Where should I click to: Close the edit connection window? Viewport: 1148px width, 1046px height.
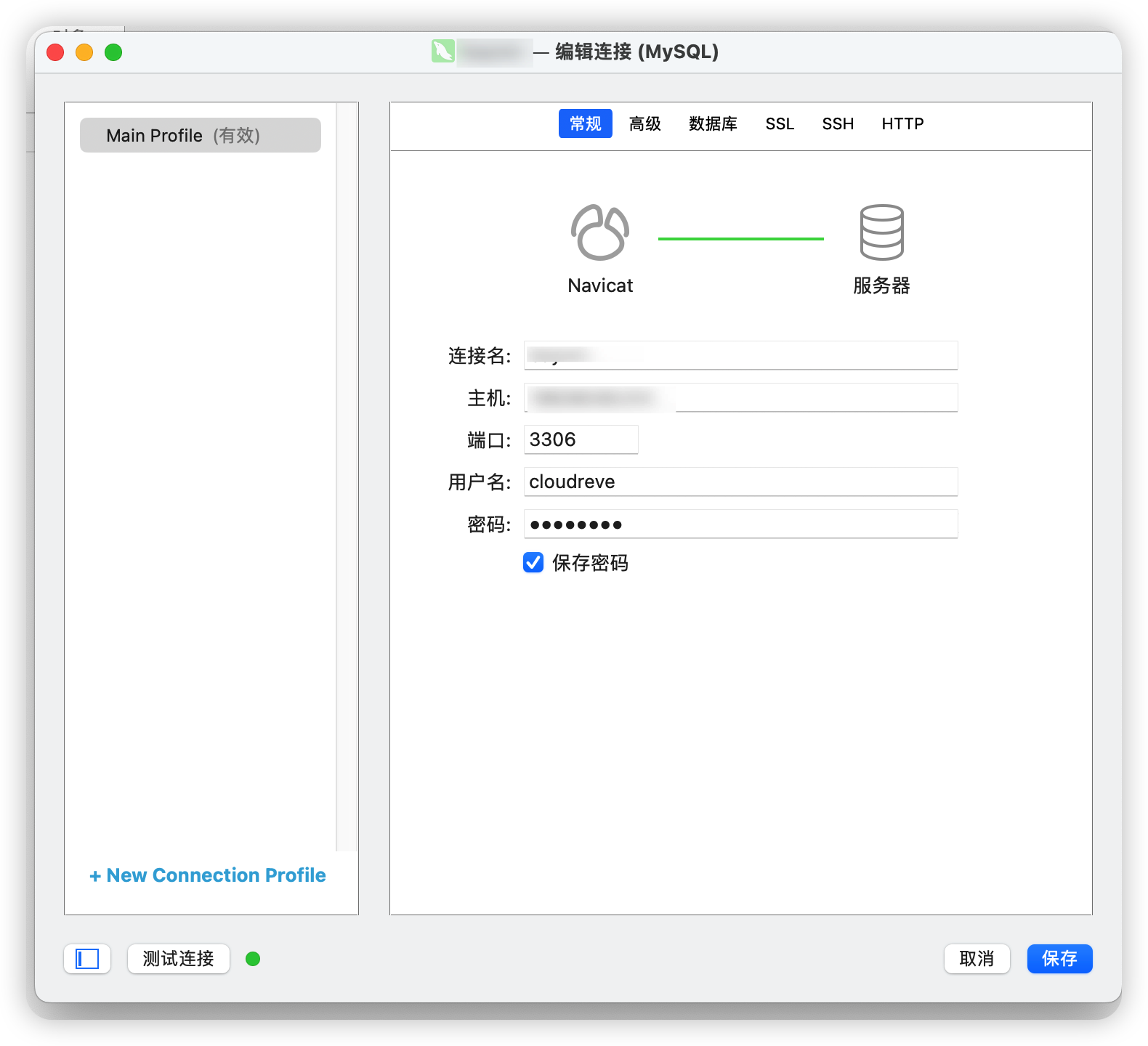[x=55, y=52]
